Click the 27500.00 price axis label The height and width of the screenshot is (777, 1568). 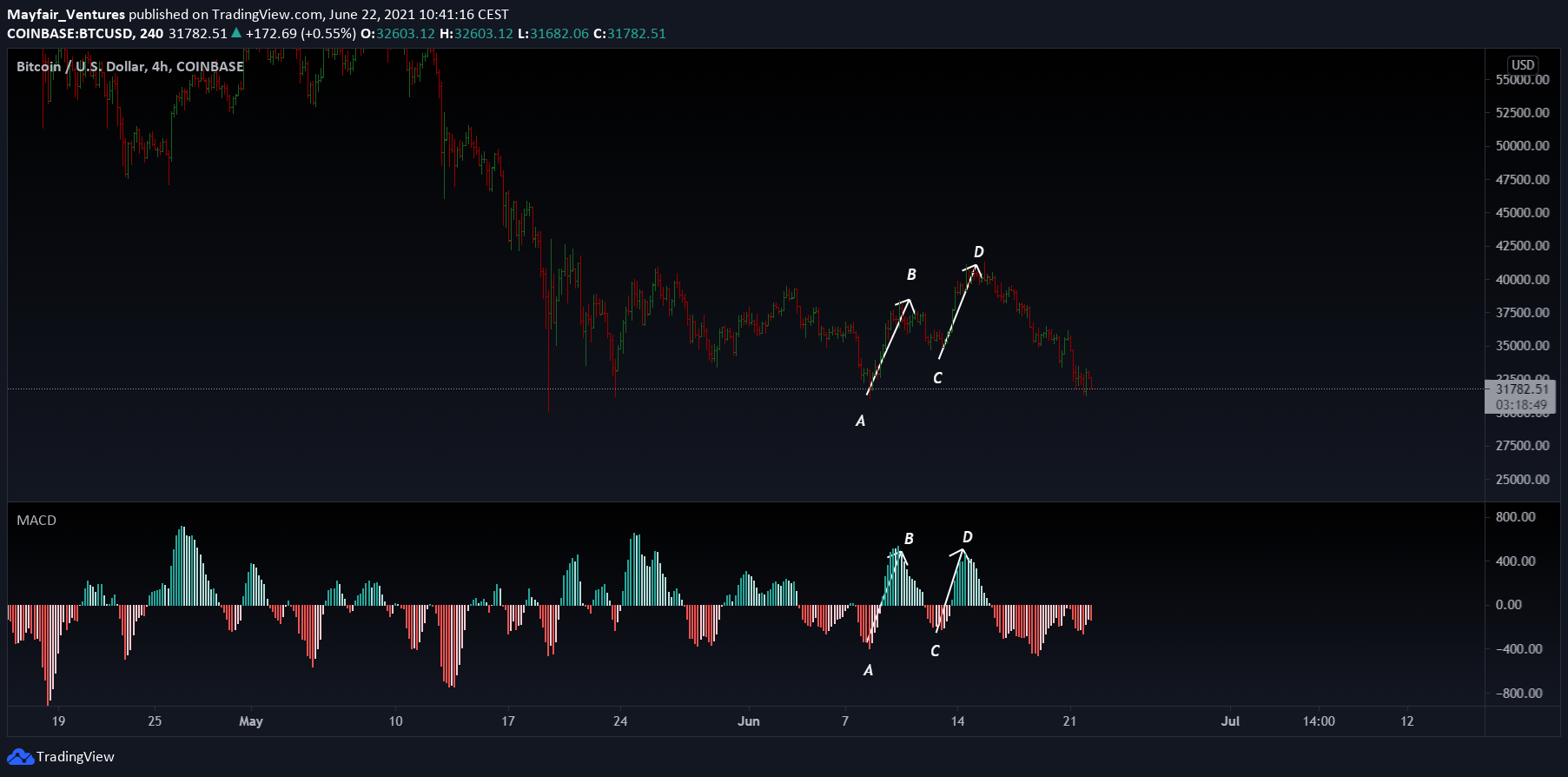(x=1522, y=446)
